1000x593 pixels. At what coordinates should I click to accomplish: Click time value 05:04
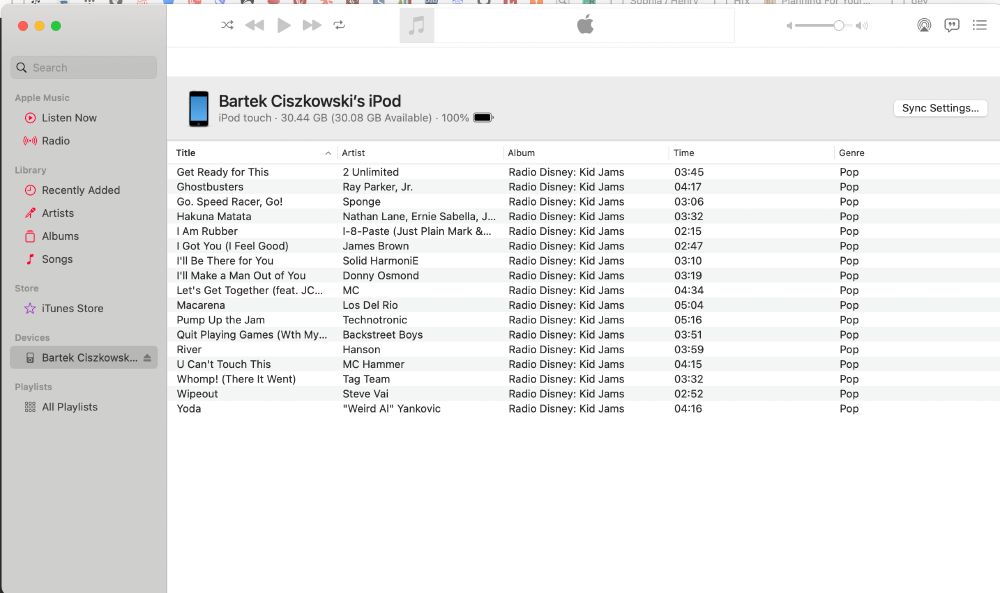click(689, 305)
